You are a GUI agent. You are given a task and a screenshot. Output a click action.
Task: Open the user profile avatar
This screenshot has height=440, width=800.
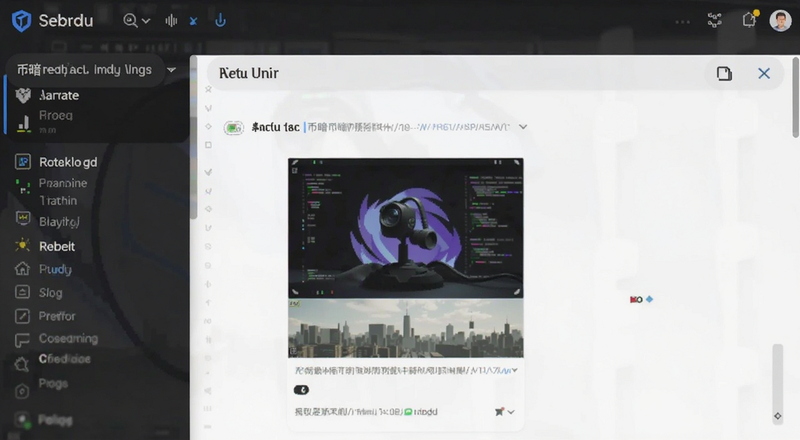(780, 21)
